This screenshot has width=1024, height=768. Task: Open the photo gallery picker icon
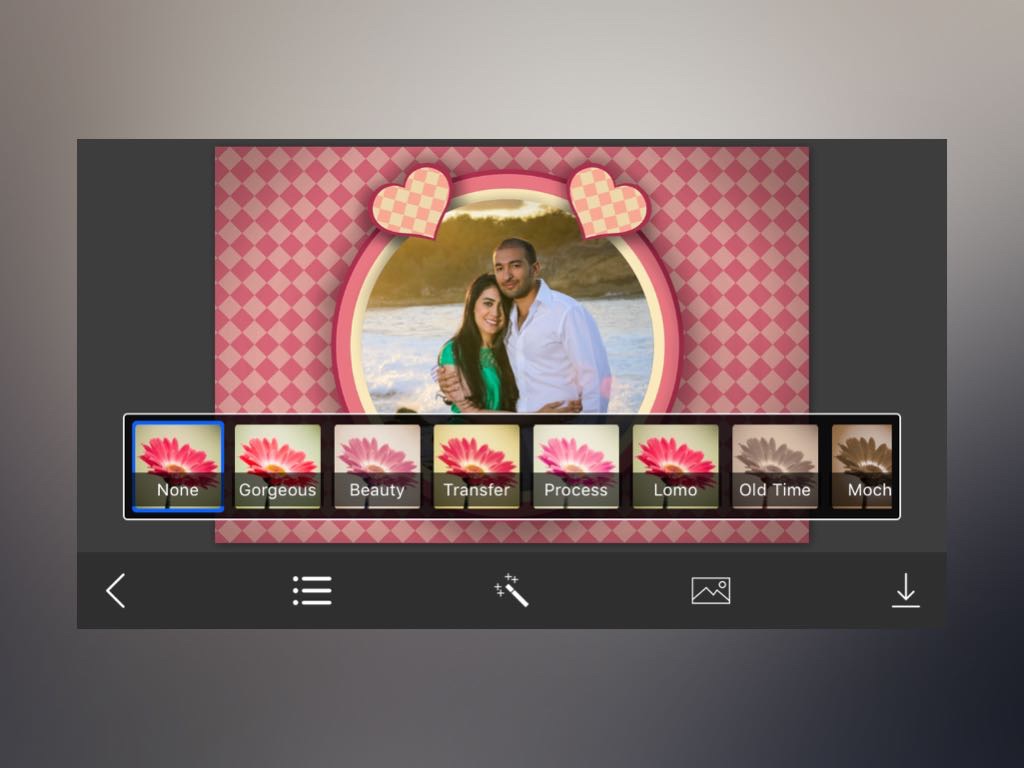pyautogui.click(x=710, y=591)
